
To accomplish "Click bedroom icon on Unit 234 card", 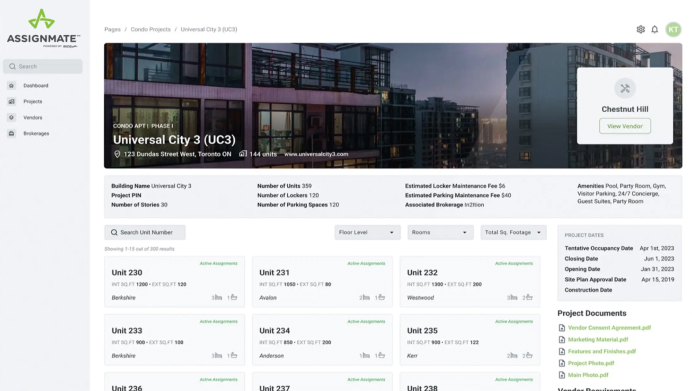I will [x=366, y=355].
